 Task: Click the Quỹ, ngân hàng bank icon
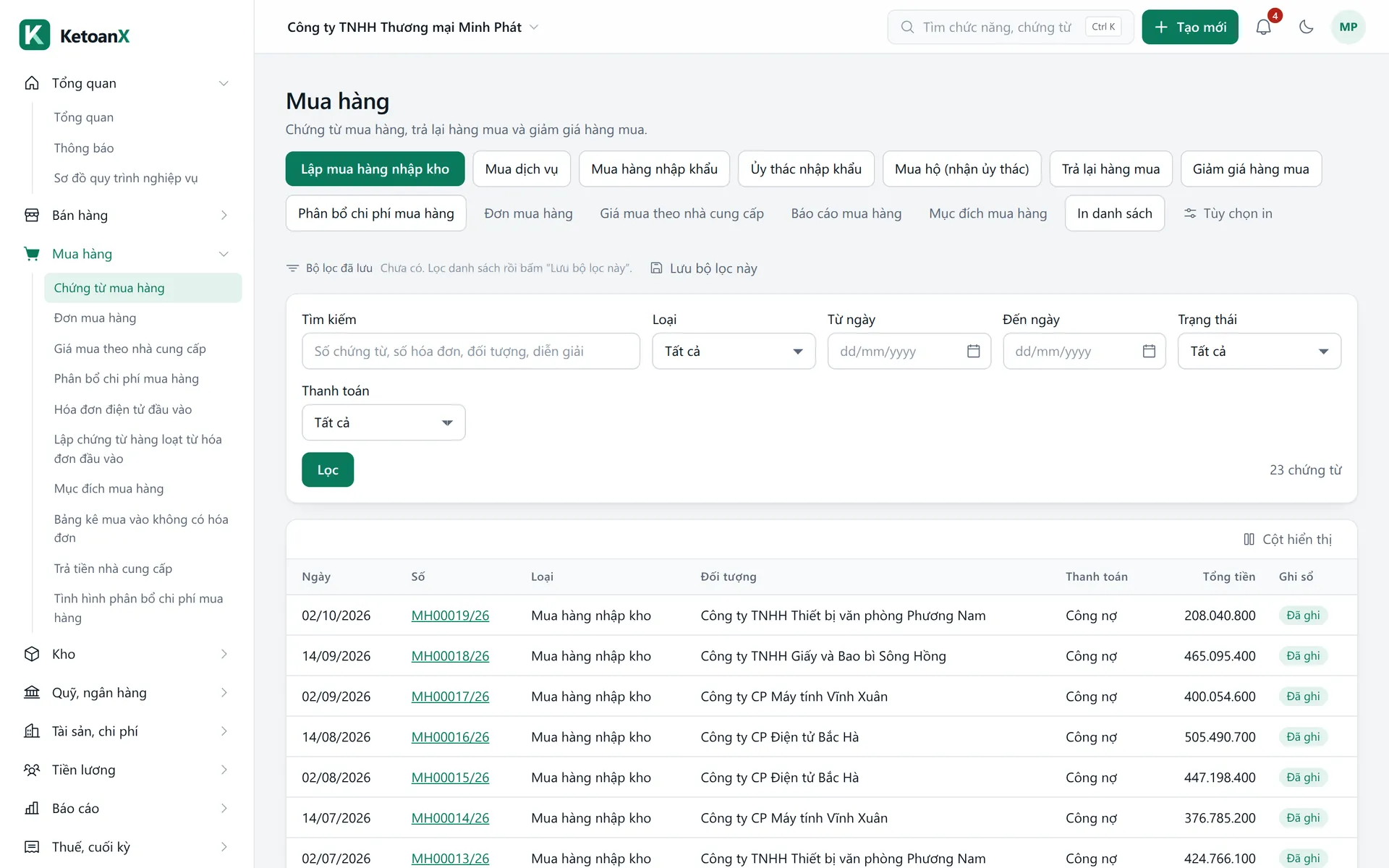pos(32,692)
